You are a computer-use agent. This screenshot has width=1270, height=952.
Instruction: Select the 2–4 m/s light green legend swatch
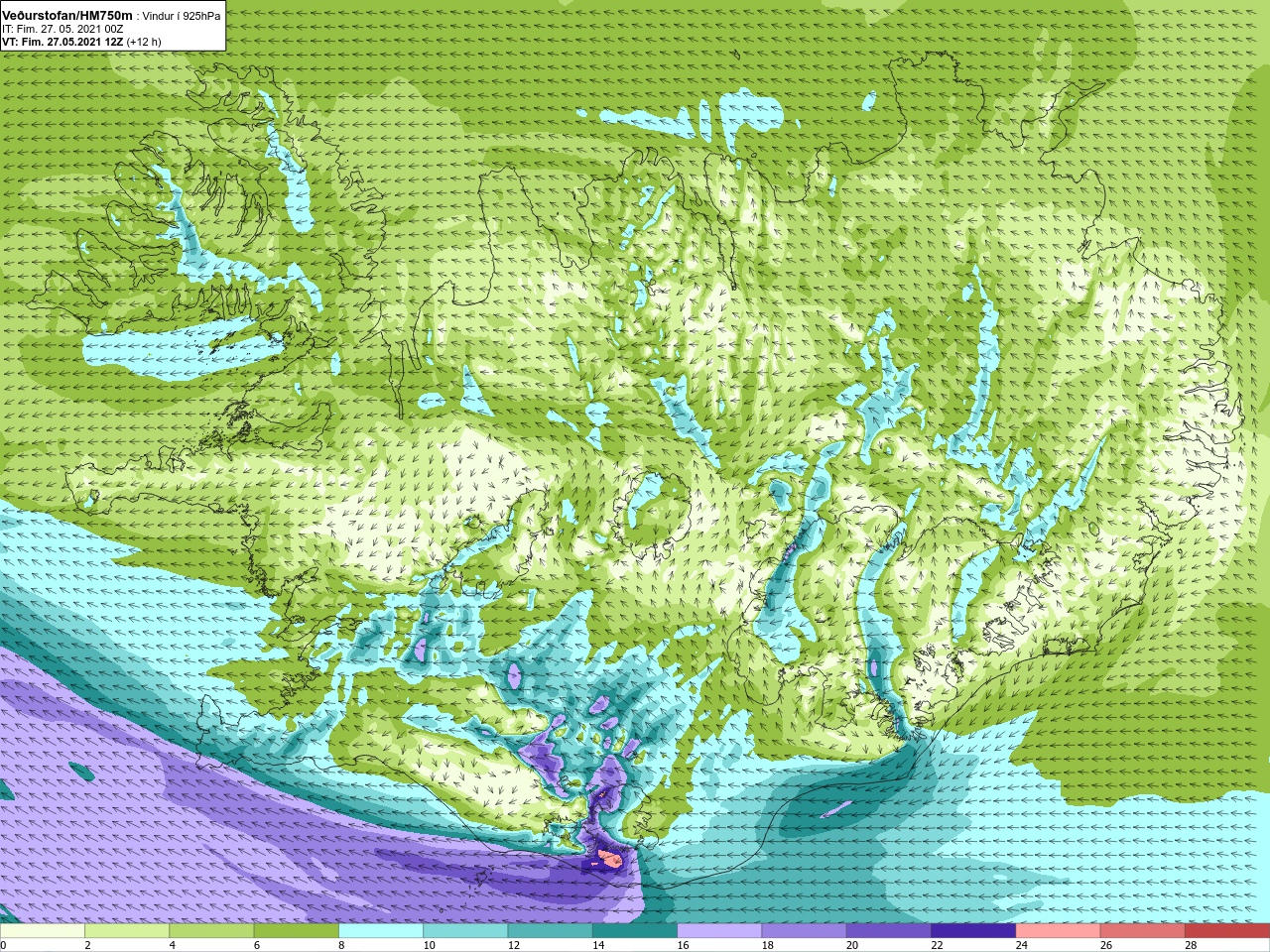pos(127,931)
